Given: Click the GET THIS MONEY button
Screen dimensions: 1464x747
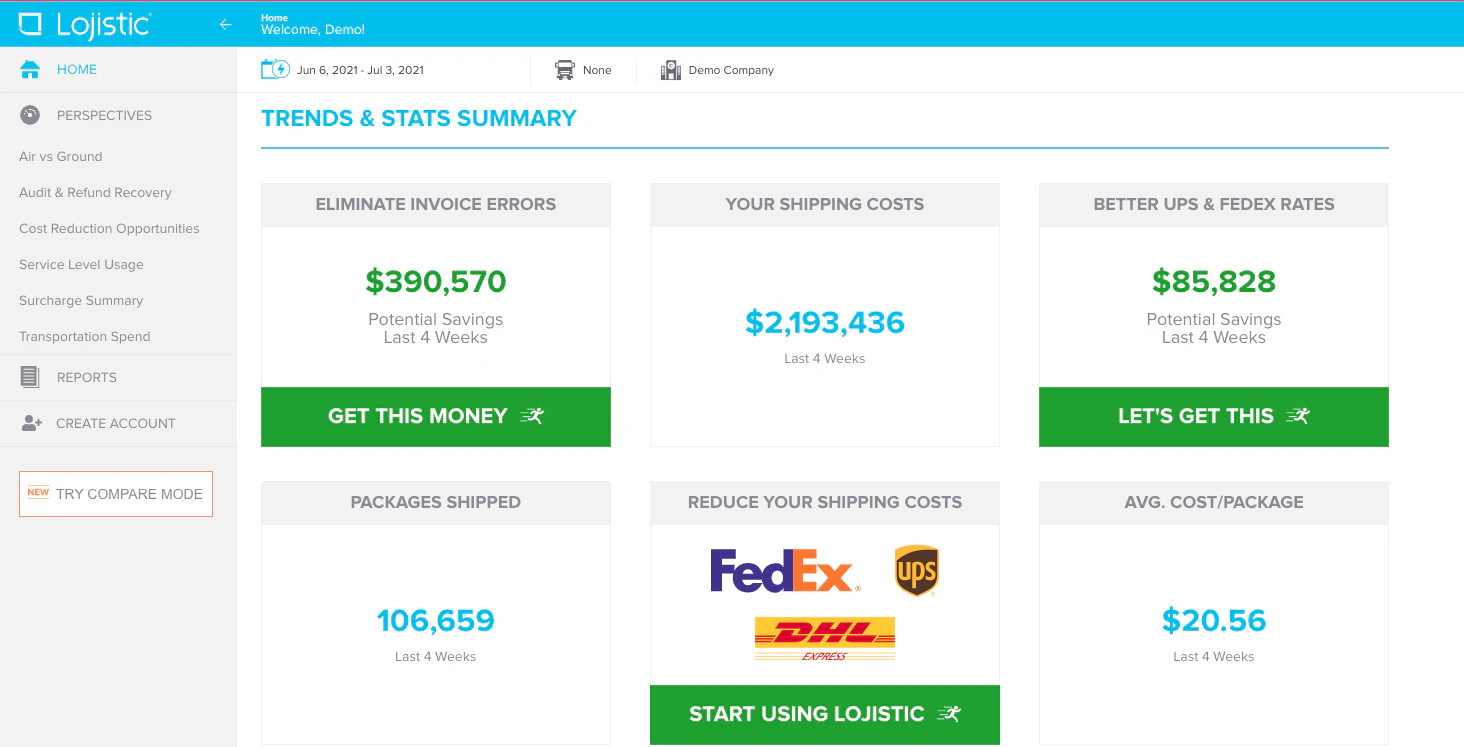Looking at the screenshot, I should point(435,417).
